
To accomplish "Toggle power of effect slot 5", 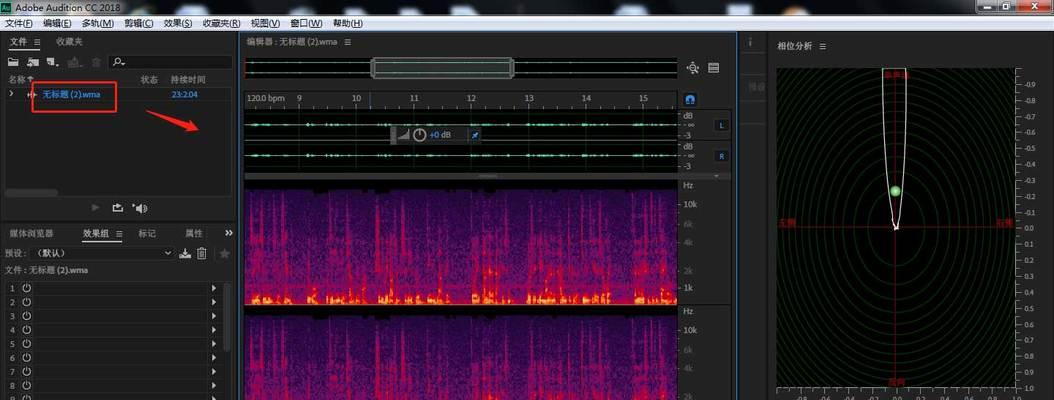I will 27,344.
